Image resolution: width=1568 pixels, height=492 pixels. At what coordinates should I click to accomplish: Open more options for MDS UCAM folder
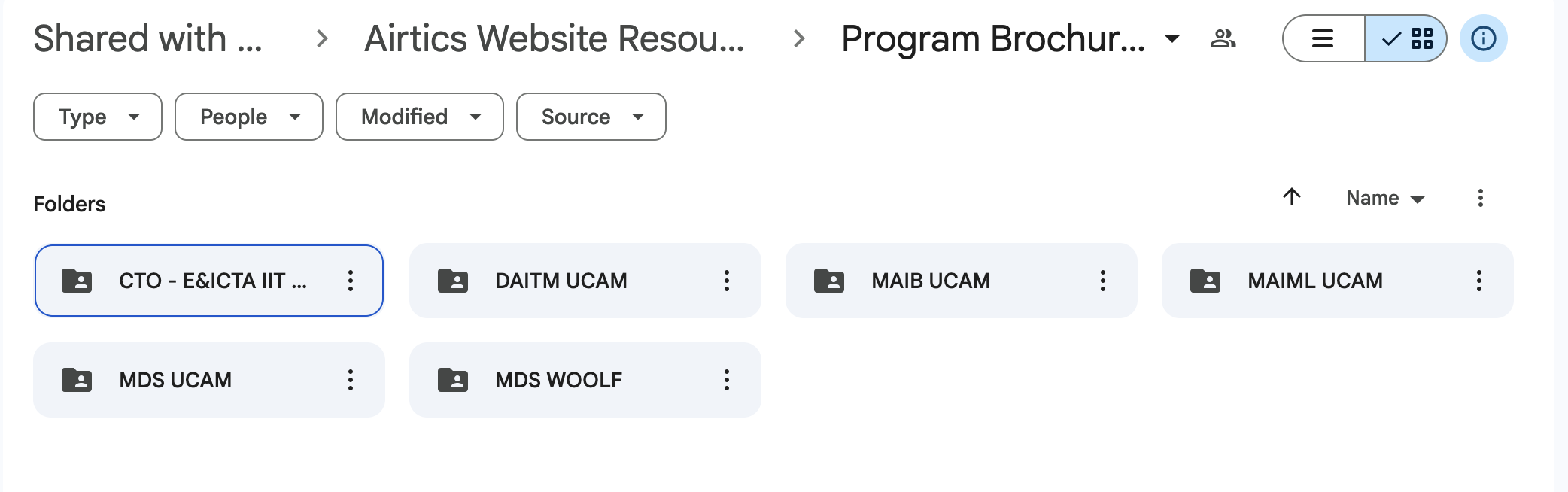(x=350, y=380)
